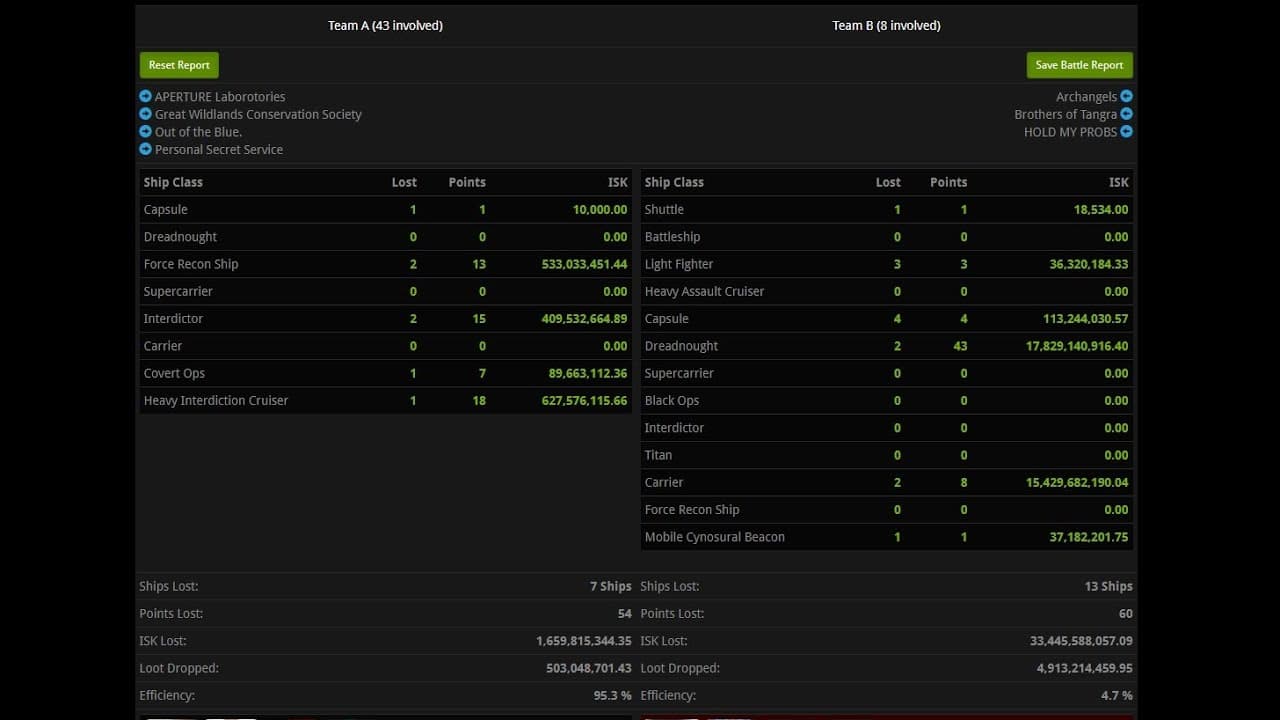Select Titan row label
Image resolution: width=1280 pixels, height=720 pixels.
(x=658, y=455)
